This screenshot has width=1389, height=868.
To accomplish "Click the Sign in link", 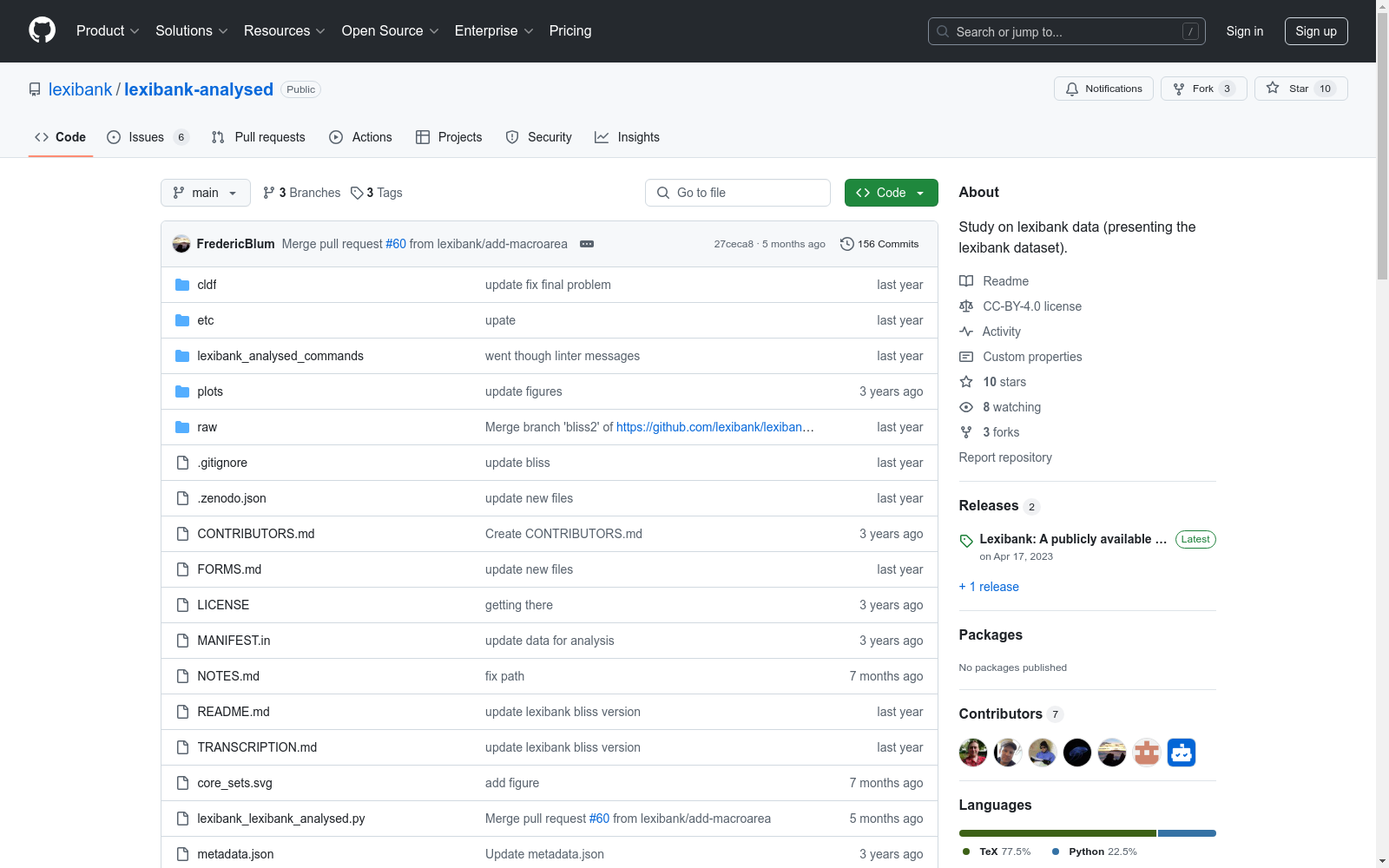I will pos(1245,31).
